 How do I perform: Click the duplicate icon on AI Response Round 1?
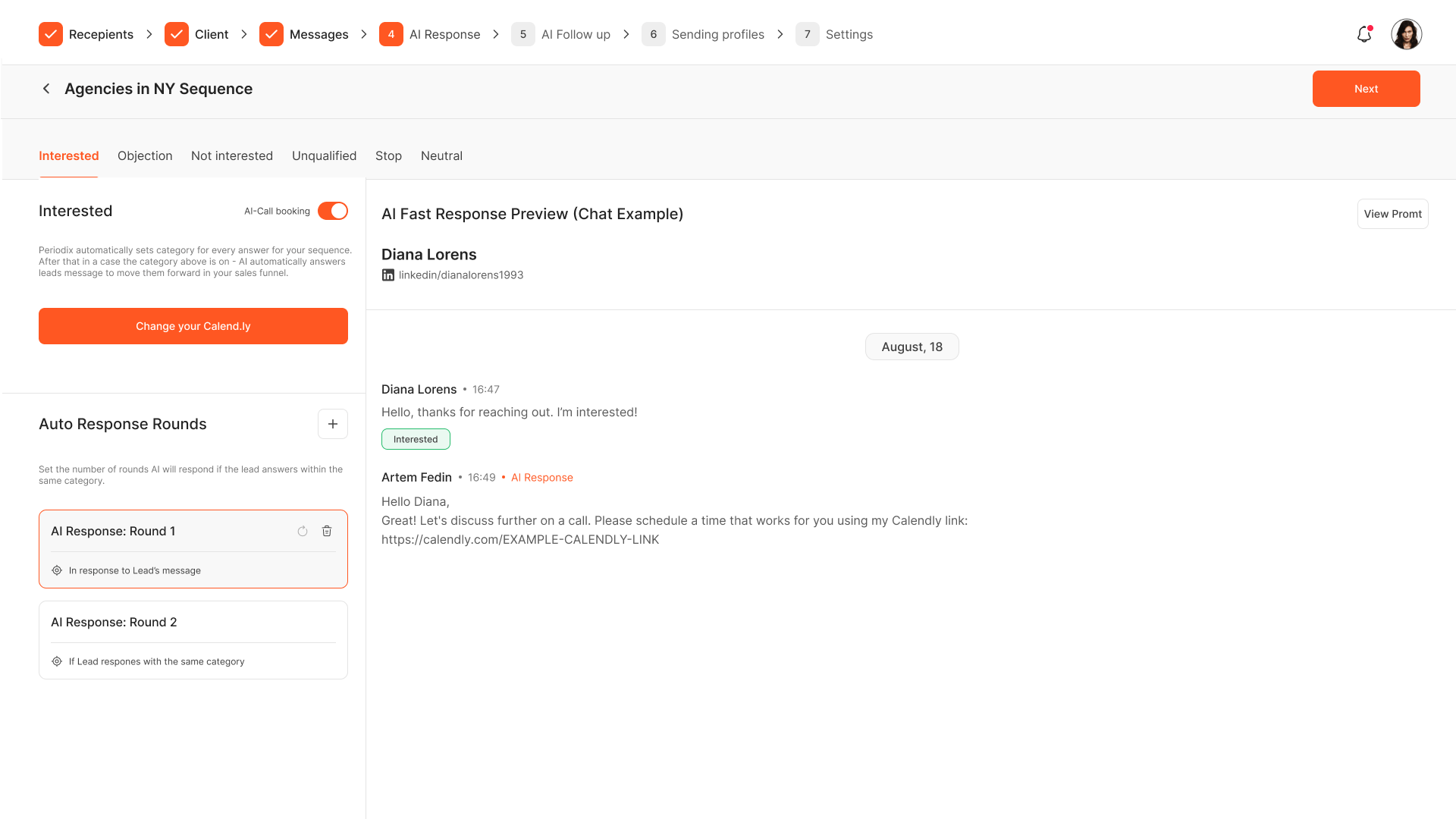click(303, 531)
